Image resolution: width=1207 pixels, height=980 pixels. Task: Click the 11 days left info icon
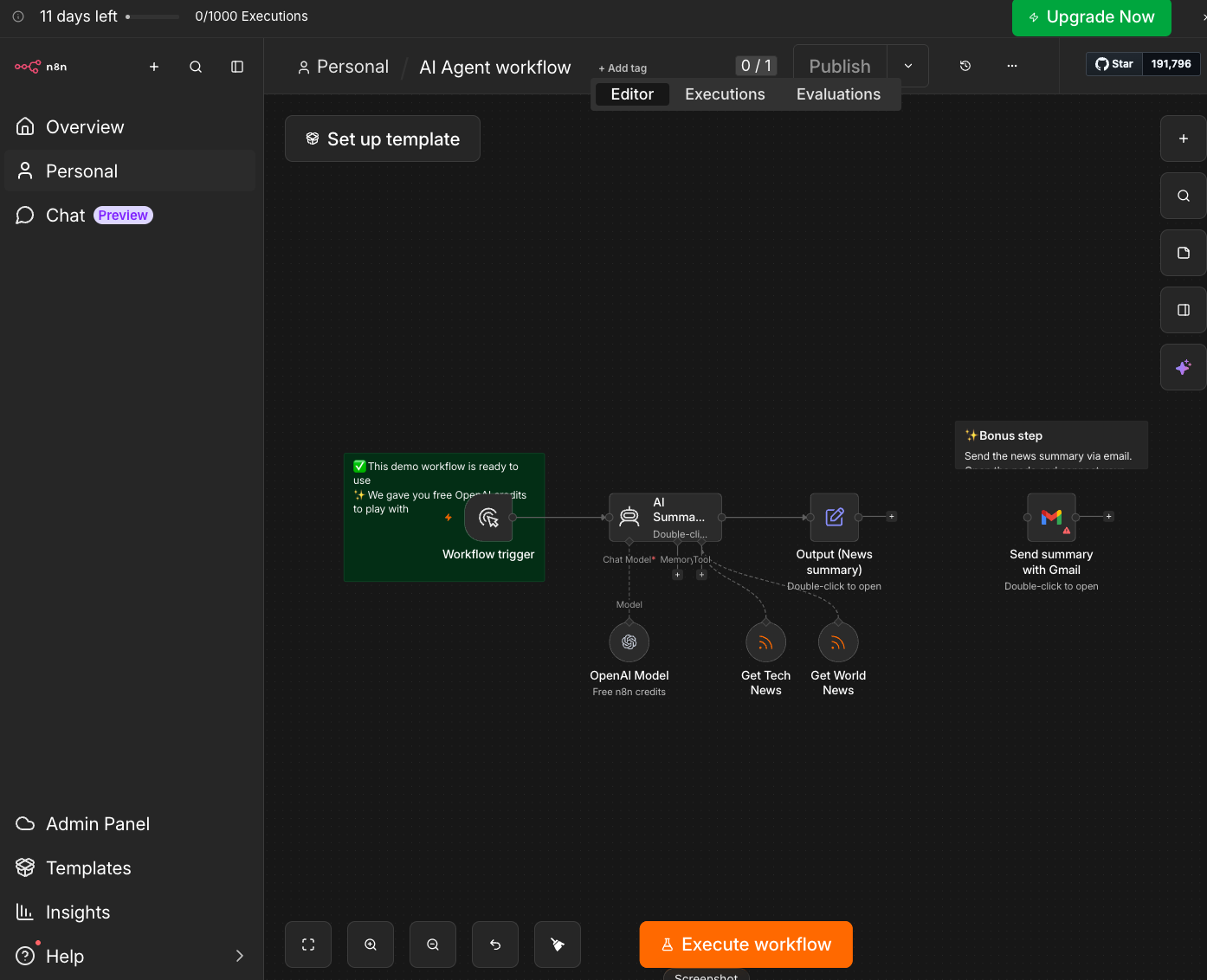18,16
